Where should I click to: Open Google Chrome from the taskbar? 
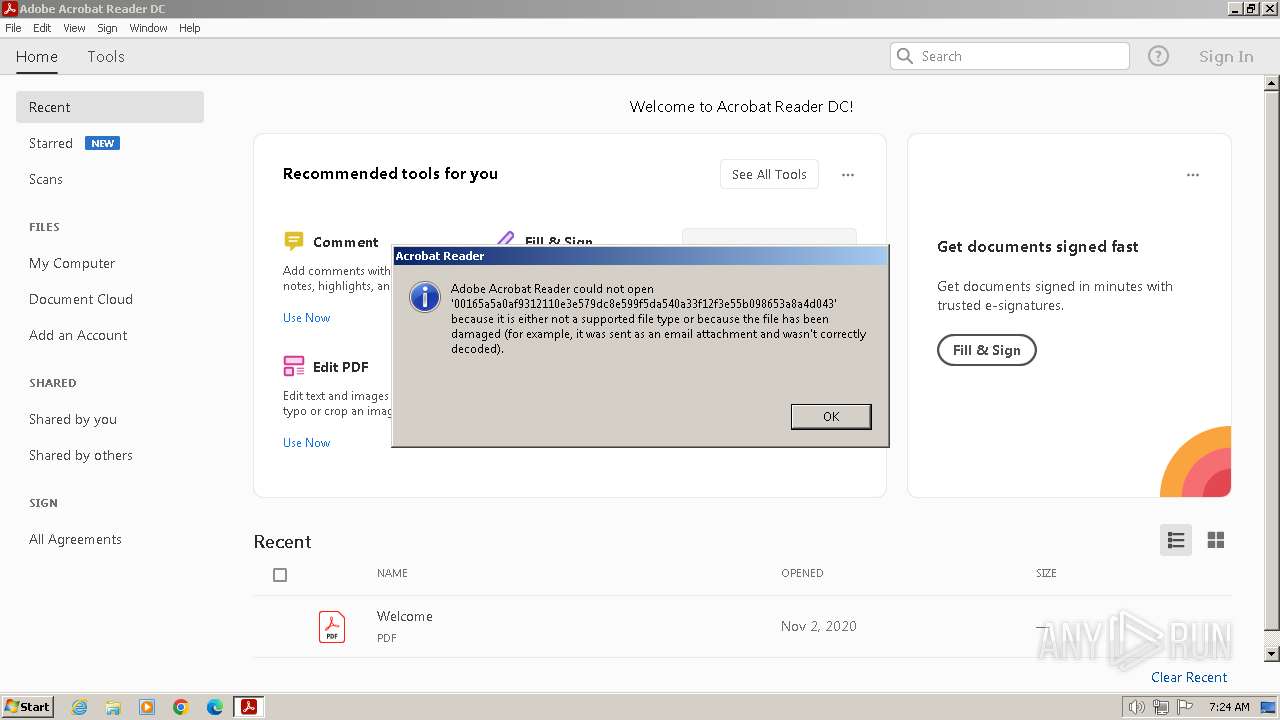coord(181,707)
